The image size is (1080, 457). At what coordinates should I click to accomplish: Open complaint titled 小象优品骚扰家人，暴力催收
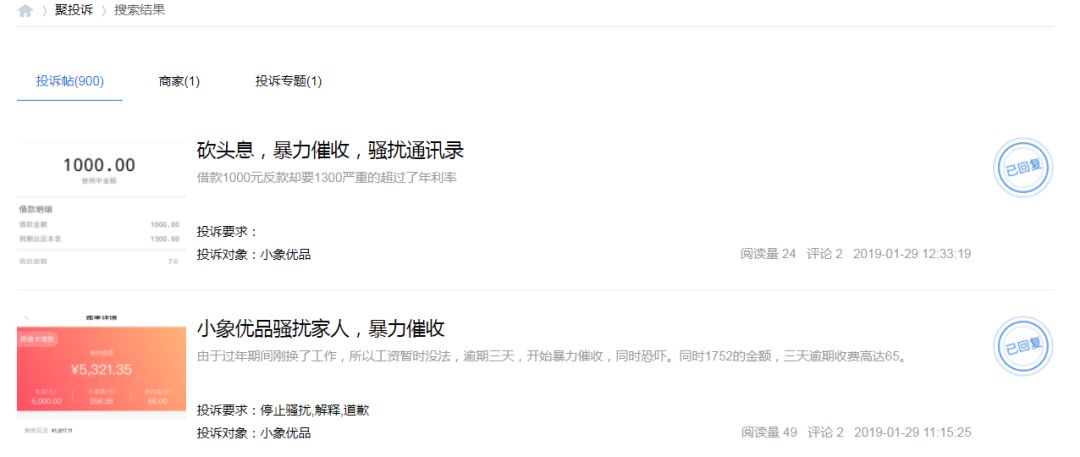pyautogui.click(x=320, y=328)
